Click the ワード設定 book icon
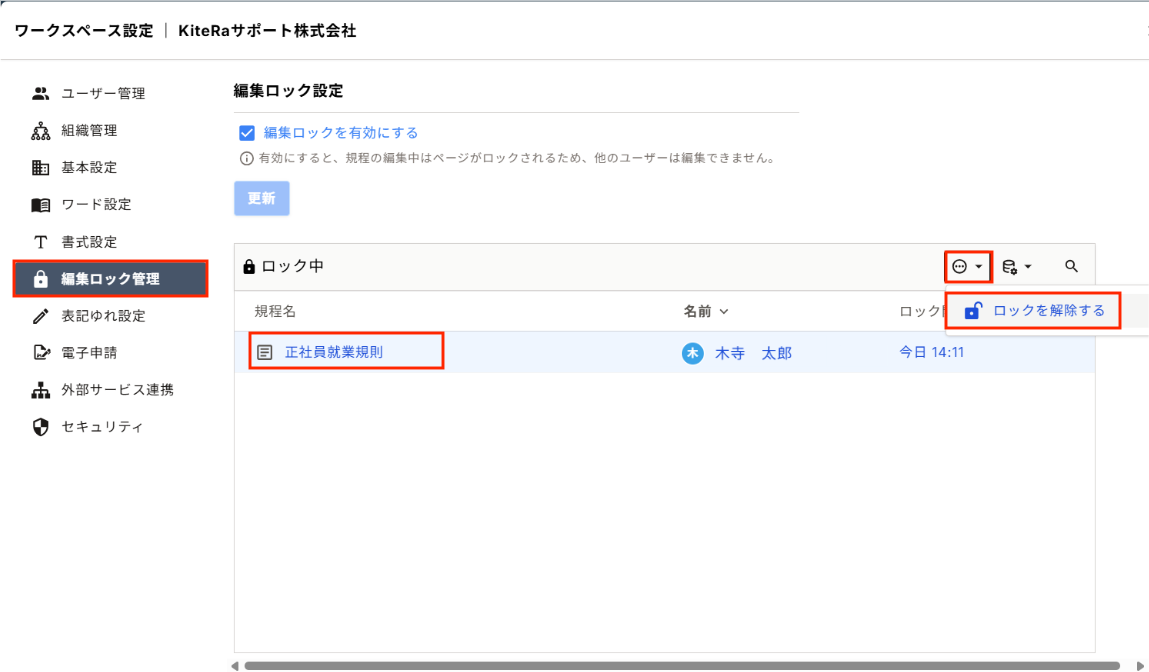 (x=40, y=205)
